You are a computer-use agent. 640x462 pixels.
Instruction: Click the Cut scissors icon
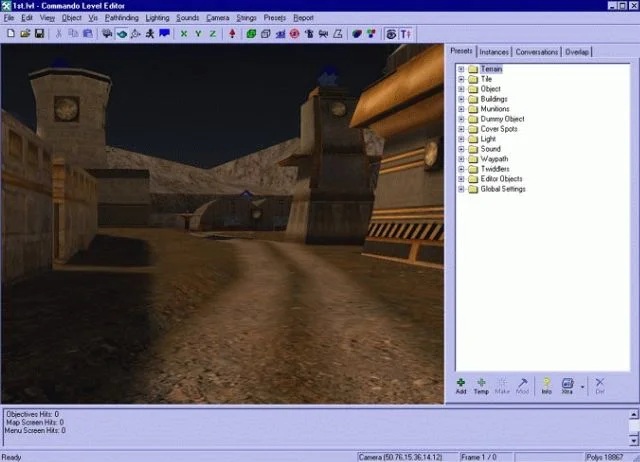point(59,33)
